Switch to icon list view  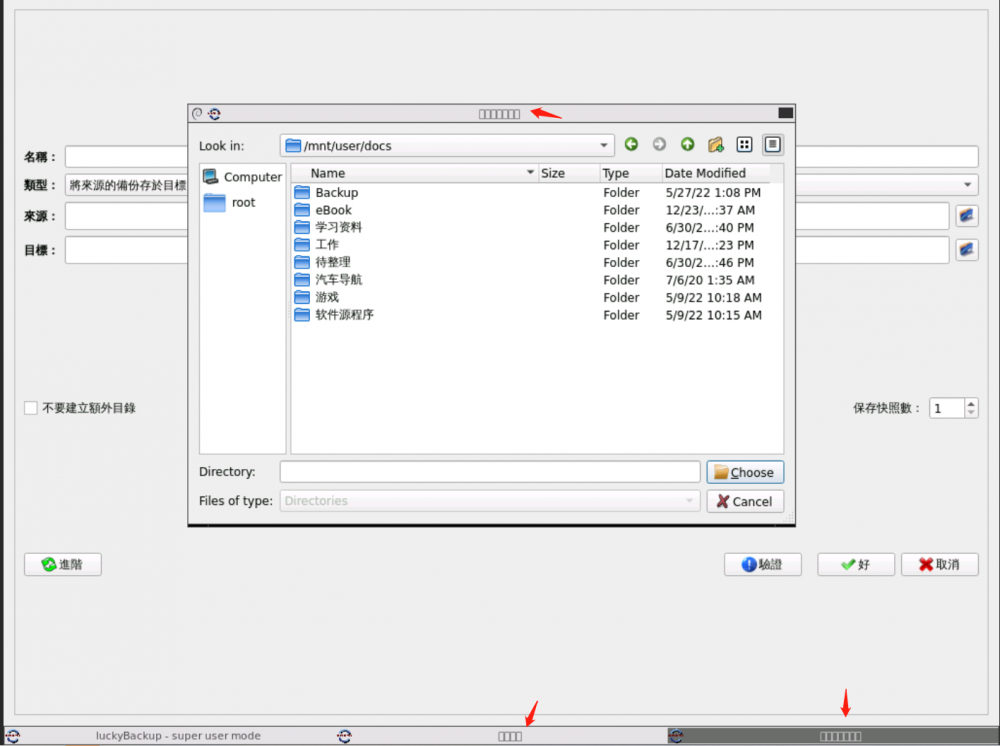tap(744, 145)
